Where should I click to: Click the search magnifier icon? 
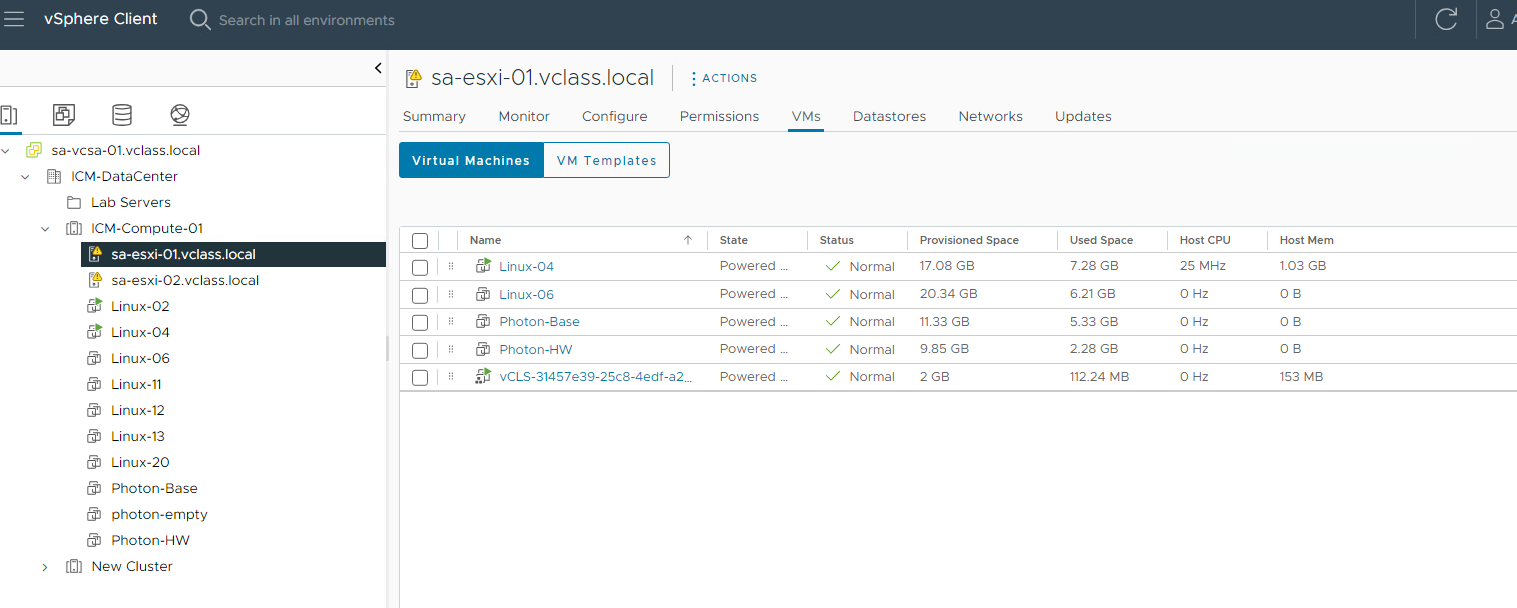200,19
